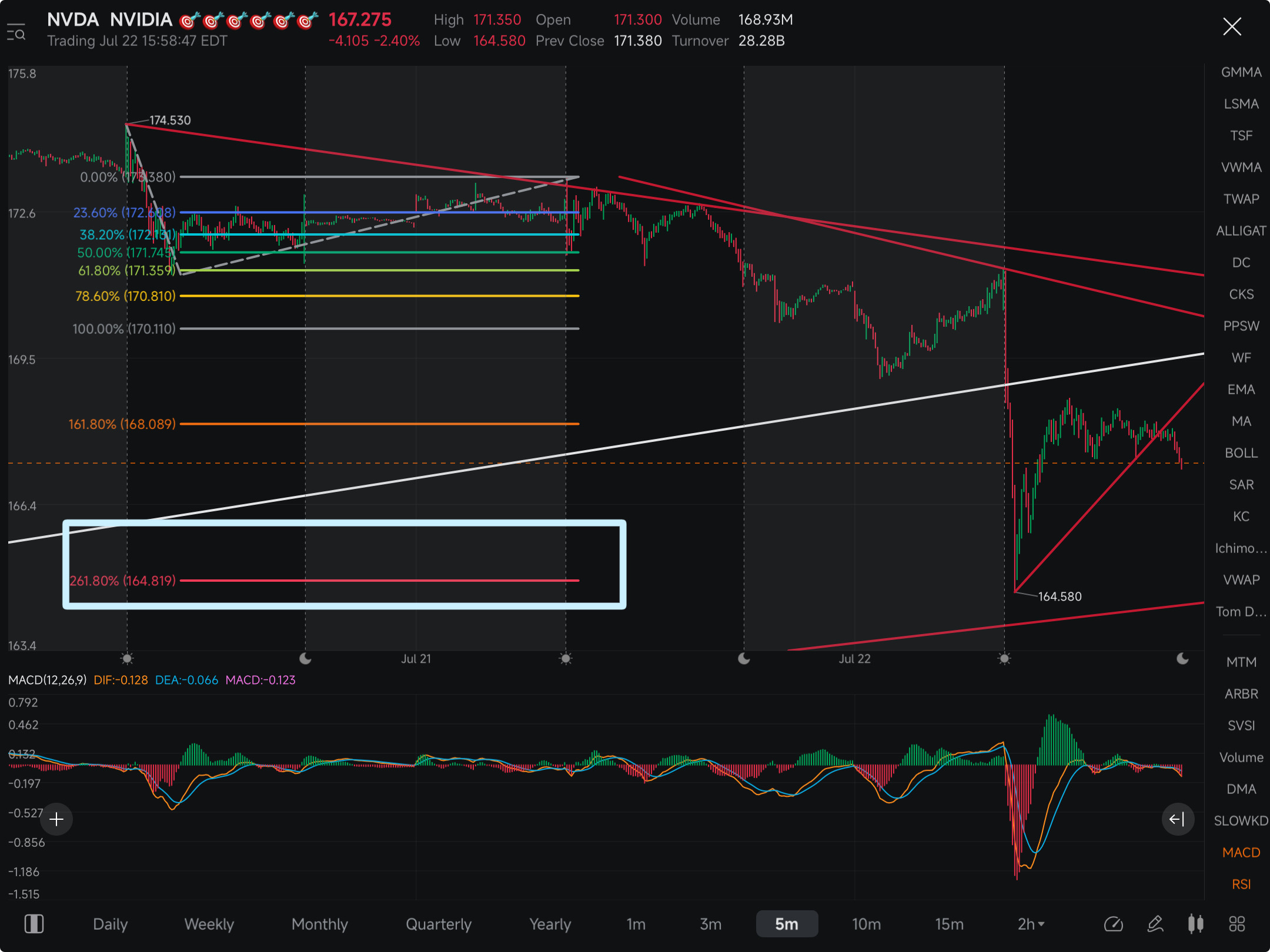
Task: Switch to the Daily timeframe
Action: pos(111,924)
